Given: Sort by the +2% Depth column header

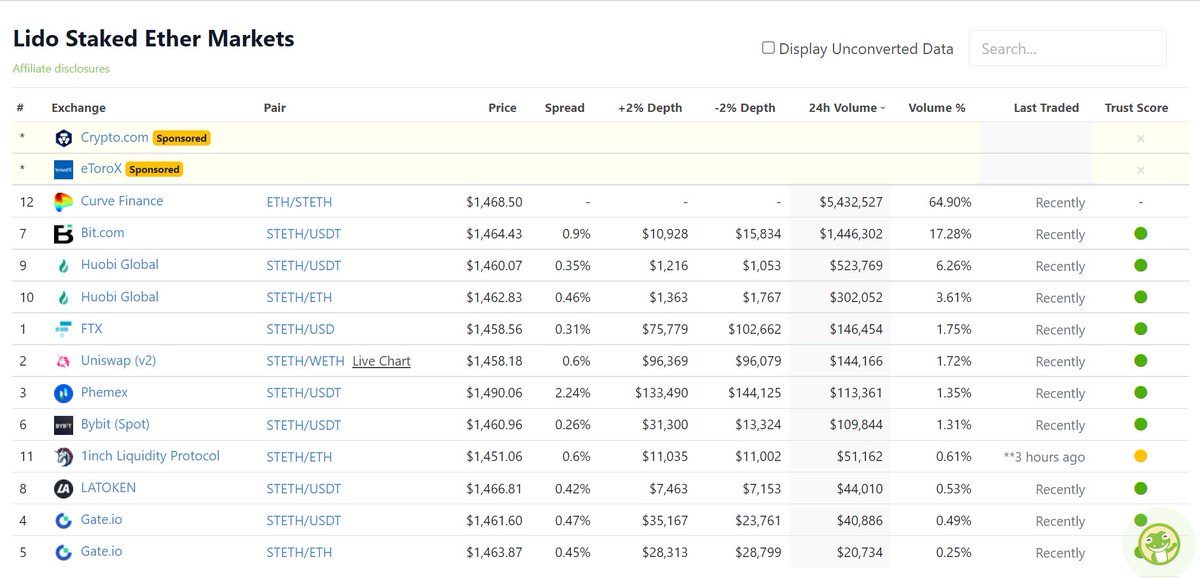Looking at the screenshot, I should pos(650,108).
